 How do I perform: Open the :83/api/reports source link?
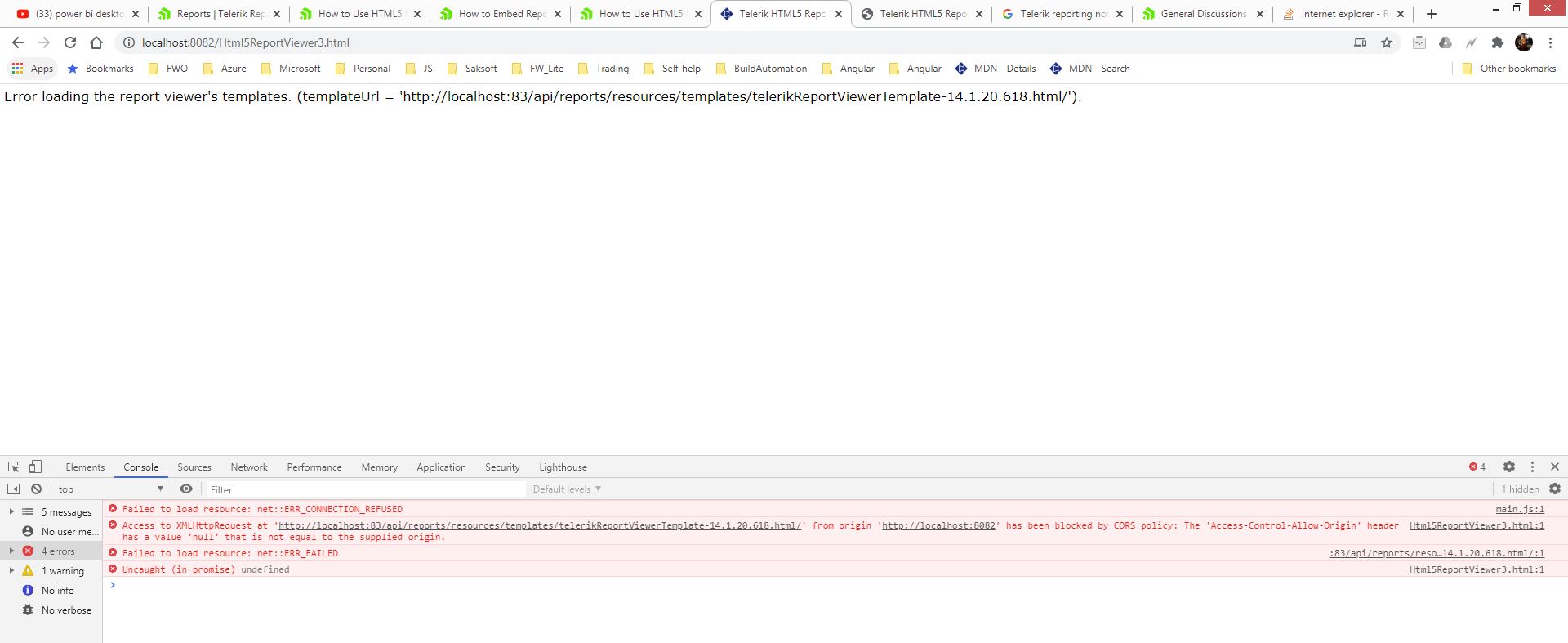point(1437,553)
